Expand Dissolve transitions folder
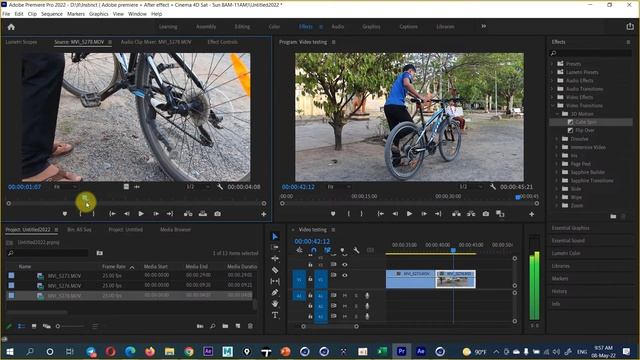This screenshot has width=640, height=360. [x=557, y=139]
